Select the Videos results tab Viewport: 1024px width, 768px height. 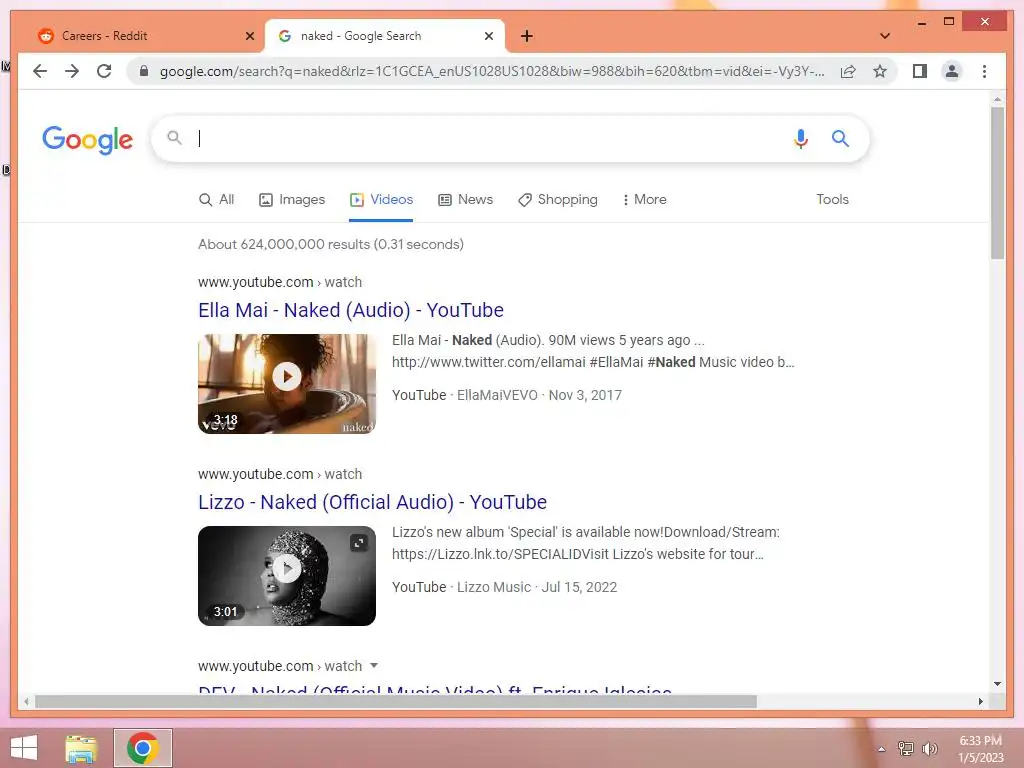(381, 200)
